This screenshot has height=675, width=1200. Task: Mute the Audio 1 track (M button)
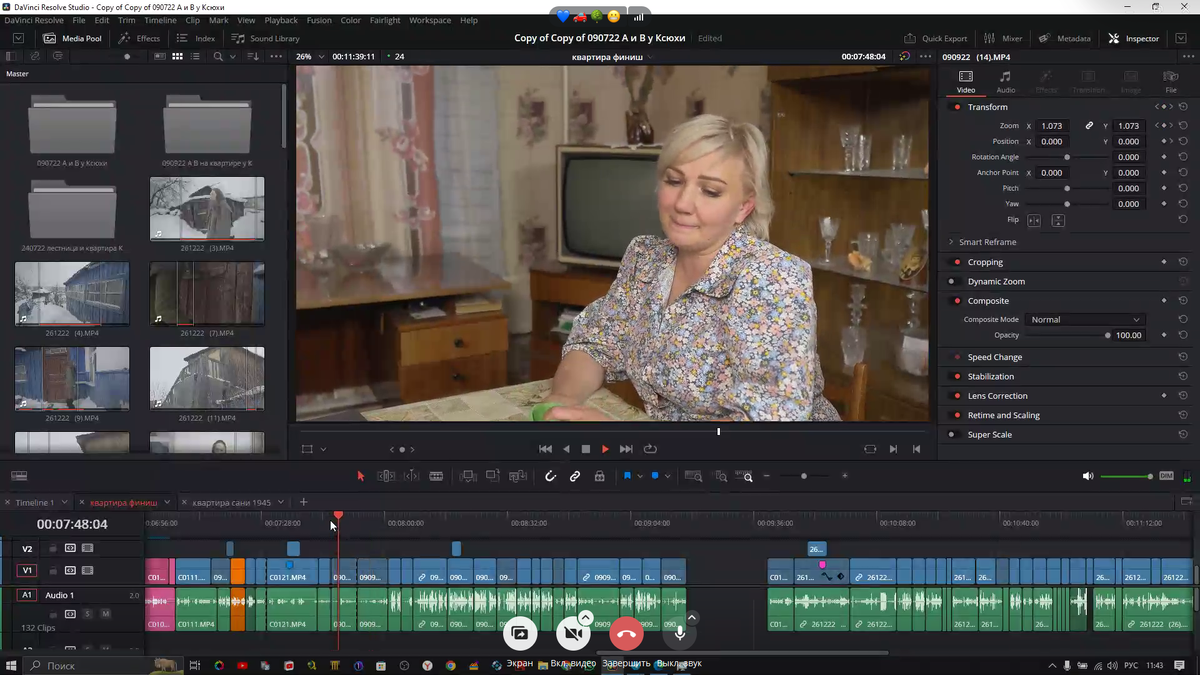tap(105, 614)
